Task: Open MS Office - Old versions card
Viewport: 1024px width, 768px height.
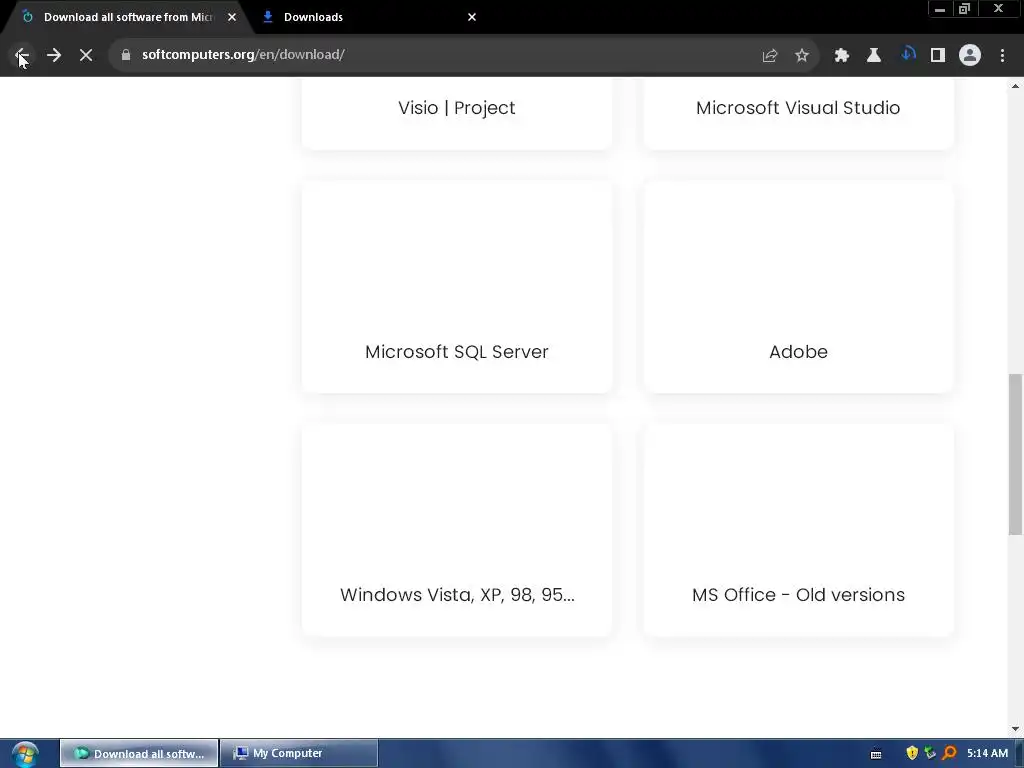Action: point(798,530)
